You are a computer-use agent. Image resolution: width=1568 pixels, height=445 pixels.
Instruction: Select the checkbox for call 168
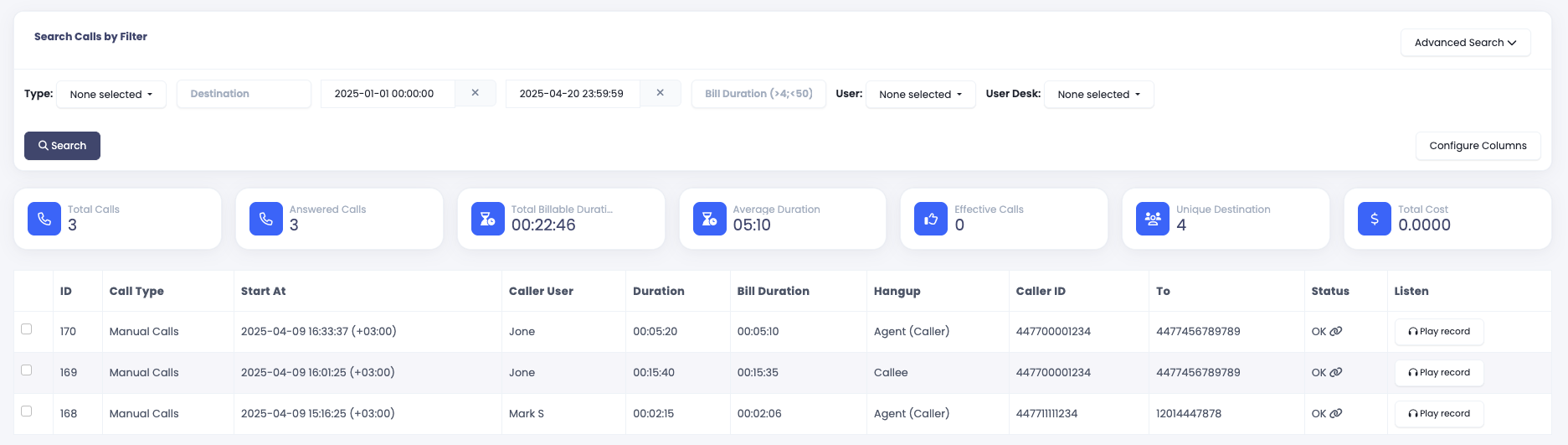[x=27, y=411]
